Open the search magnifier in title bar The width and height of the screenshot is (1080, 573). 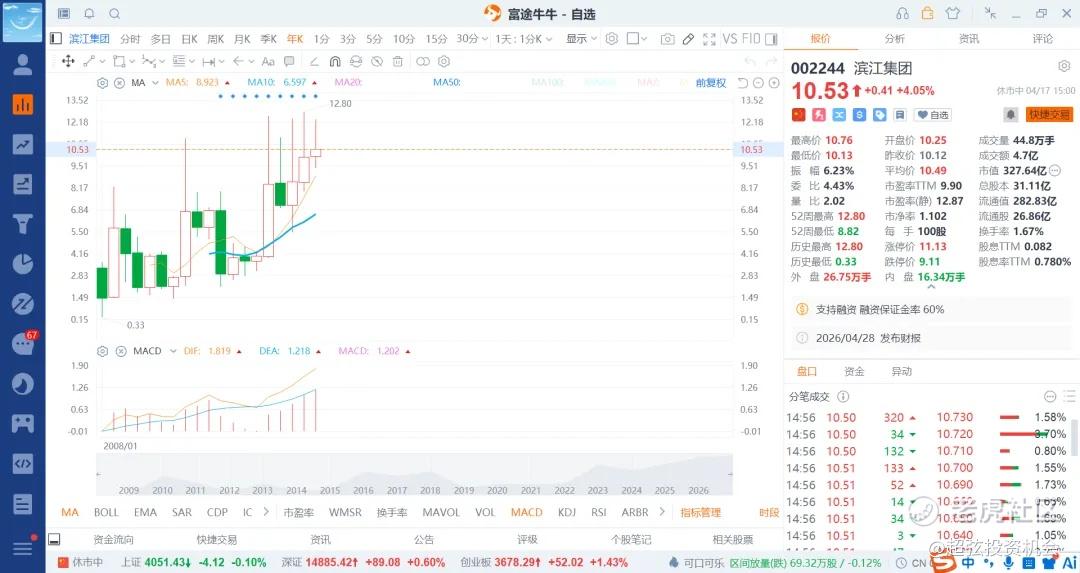115,14
